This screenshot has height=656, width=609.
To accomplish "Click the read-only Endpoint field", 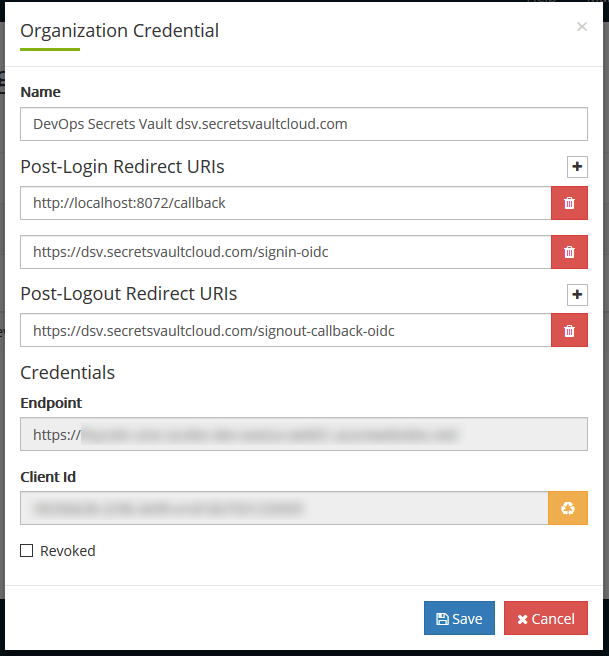I will click(x=303, y=435).
